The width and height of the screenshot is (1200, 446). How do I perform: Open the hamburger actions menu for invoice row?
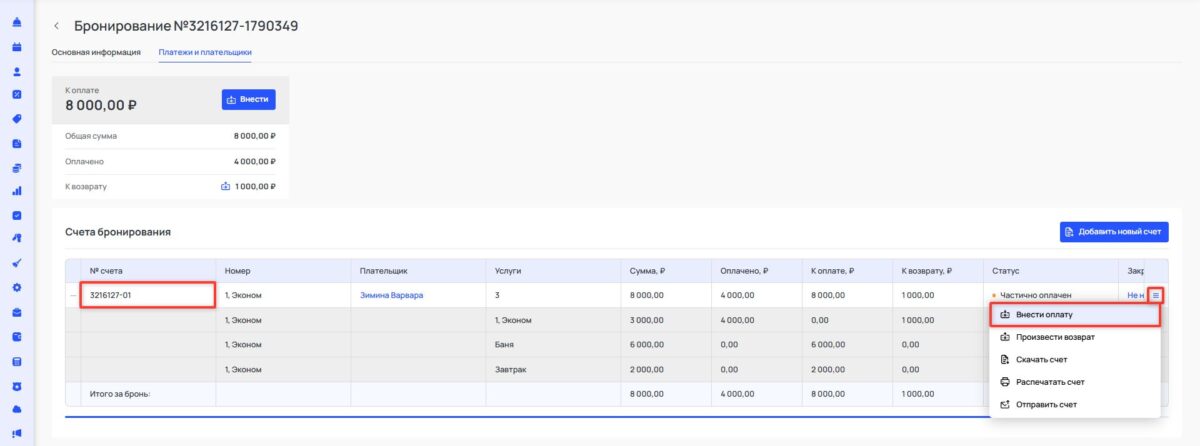(x=1156, y=295)
